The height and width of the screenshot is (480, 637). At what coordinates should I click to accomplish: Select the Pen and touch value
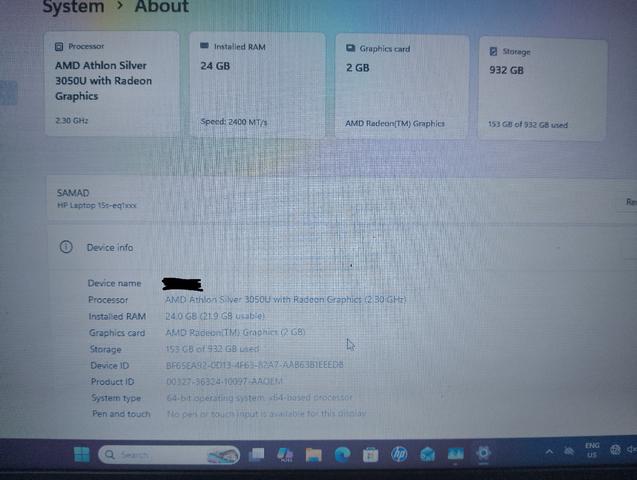point(266,413)
